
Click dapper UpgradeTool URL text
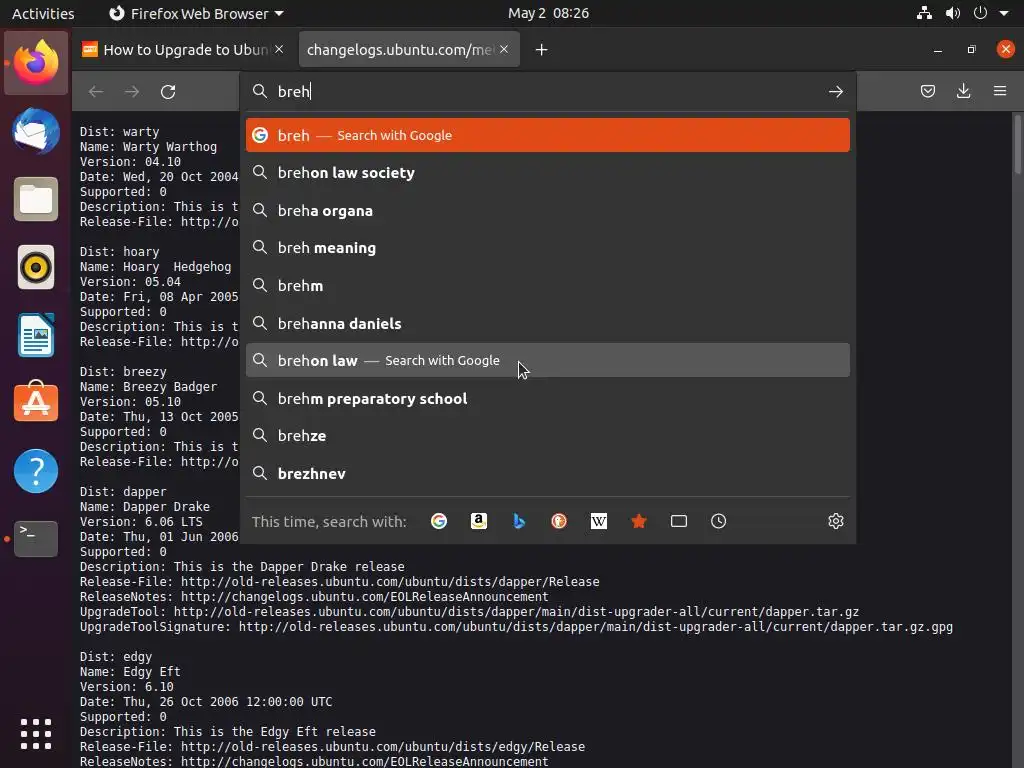pos(516,612)
